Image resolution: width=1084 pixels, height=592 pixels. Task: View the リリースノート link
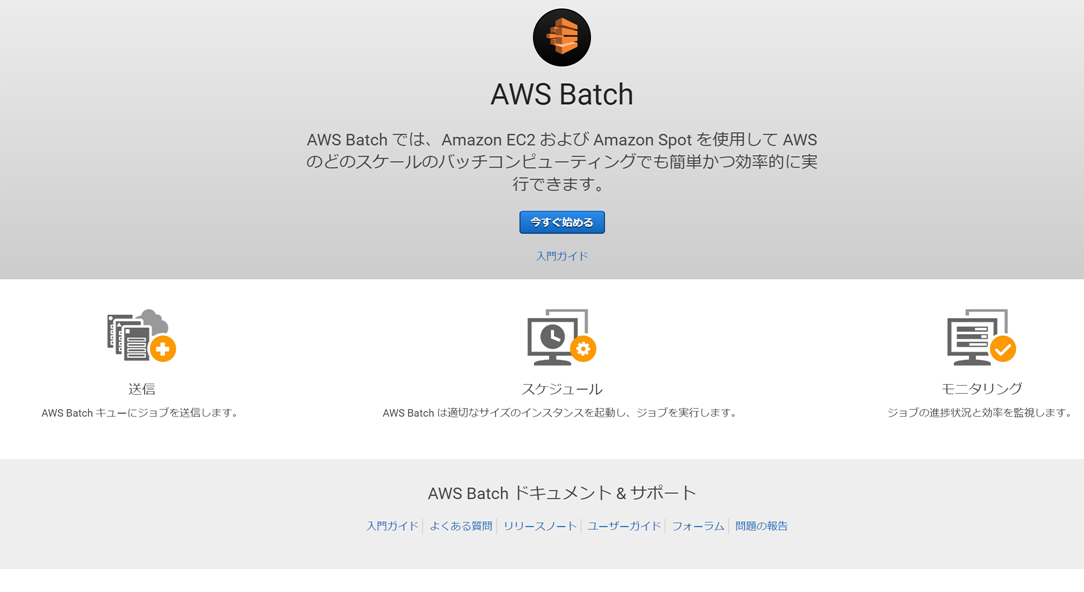(x=539, y=526)
